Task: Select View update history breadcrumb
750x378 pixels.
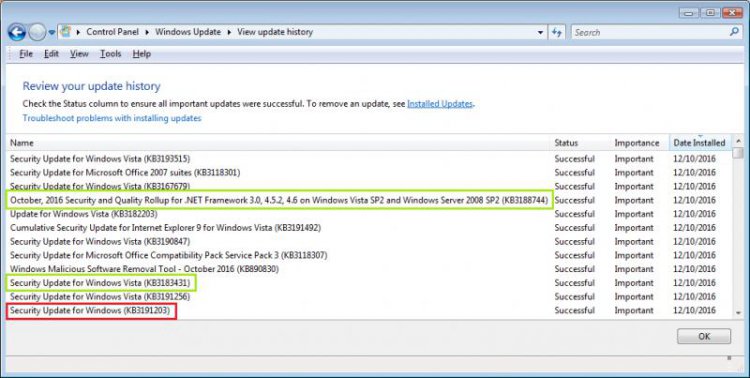Action: (x=275, y=32)
